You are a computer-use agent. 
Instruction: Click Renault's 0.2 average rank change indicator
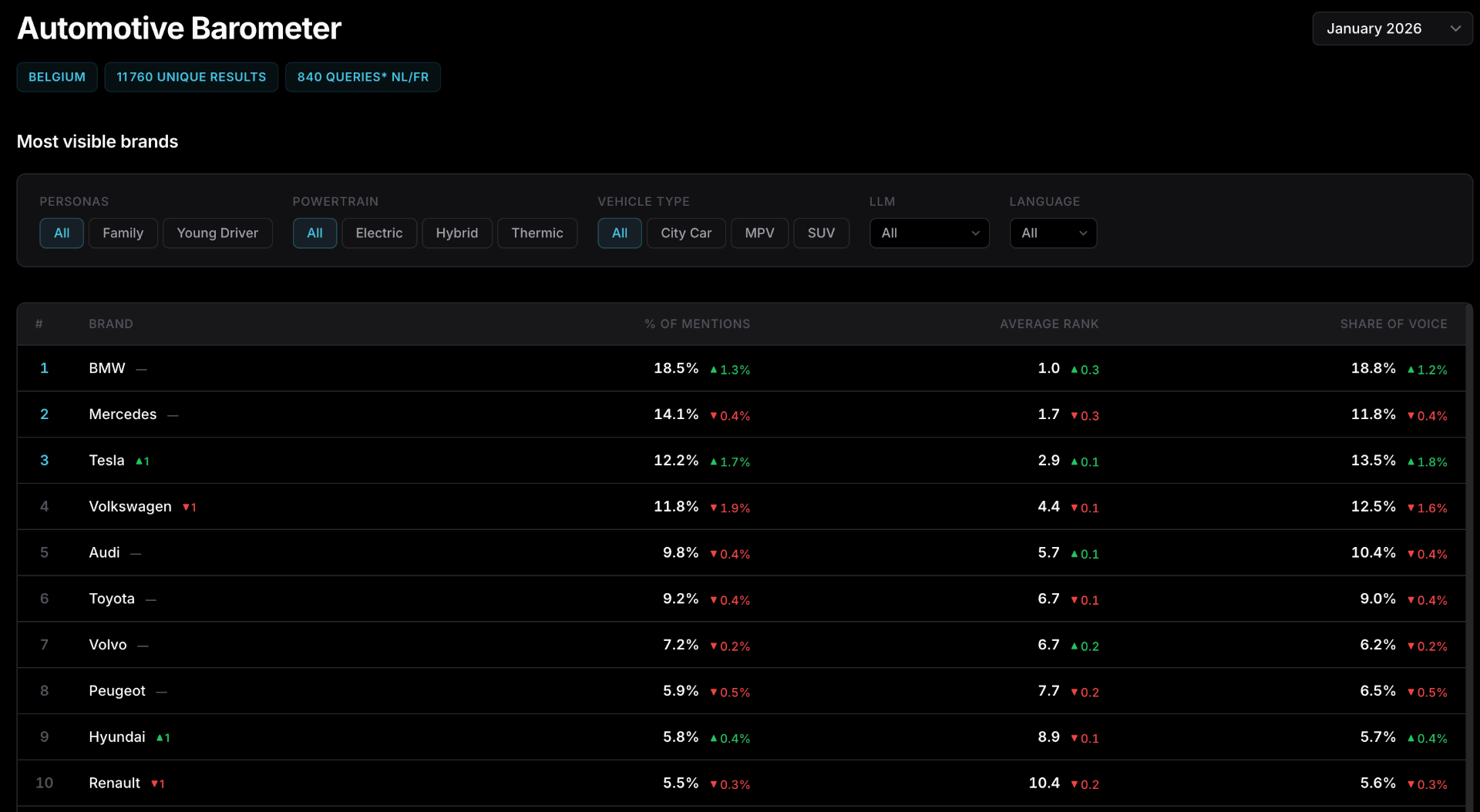point(1085,785)
